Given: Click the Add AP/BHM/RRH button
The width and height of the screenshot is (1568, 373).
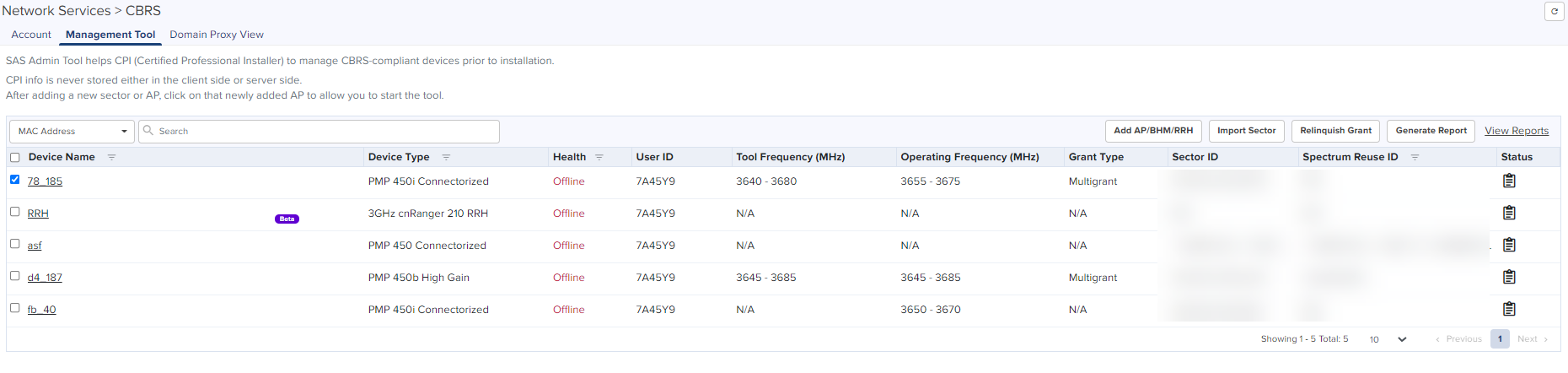Looking at the screenshot, I should tap(1153, 131).
